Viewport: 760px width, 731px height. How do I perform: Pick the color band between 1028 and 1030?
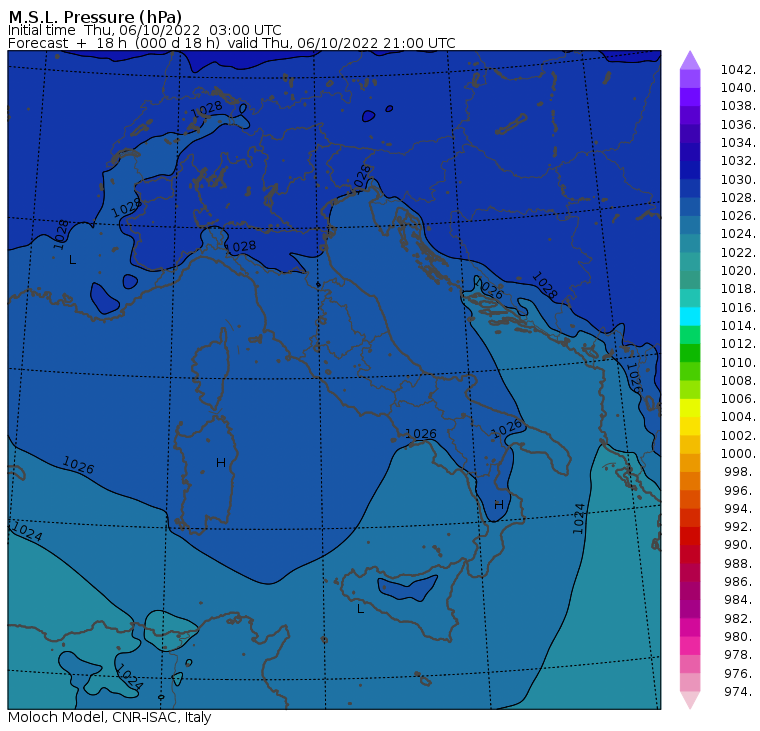click(x=690, y=188)
